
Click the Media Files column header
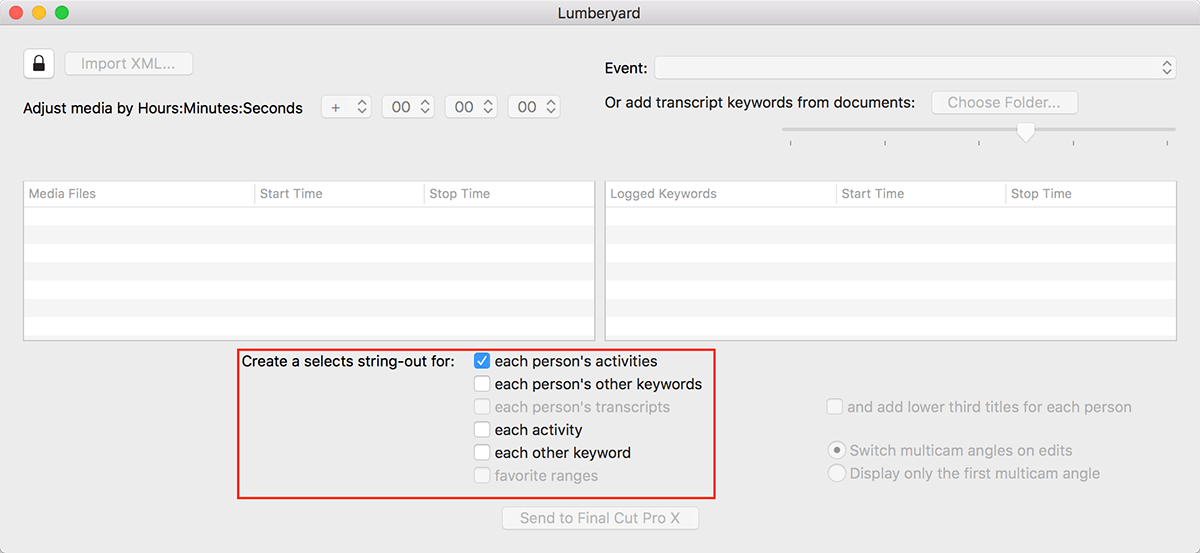point(139,194)
